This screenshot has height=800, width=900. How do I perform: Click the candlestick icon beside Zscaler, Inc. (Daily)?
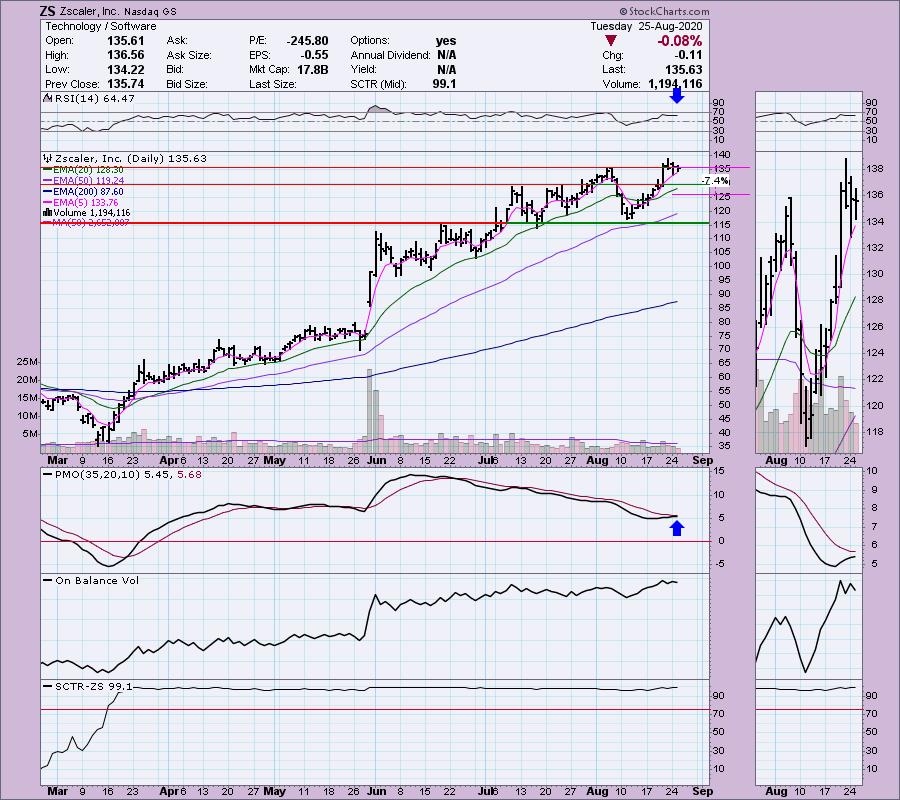(x=48, y=158)
